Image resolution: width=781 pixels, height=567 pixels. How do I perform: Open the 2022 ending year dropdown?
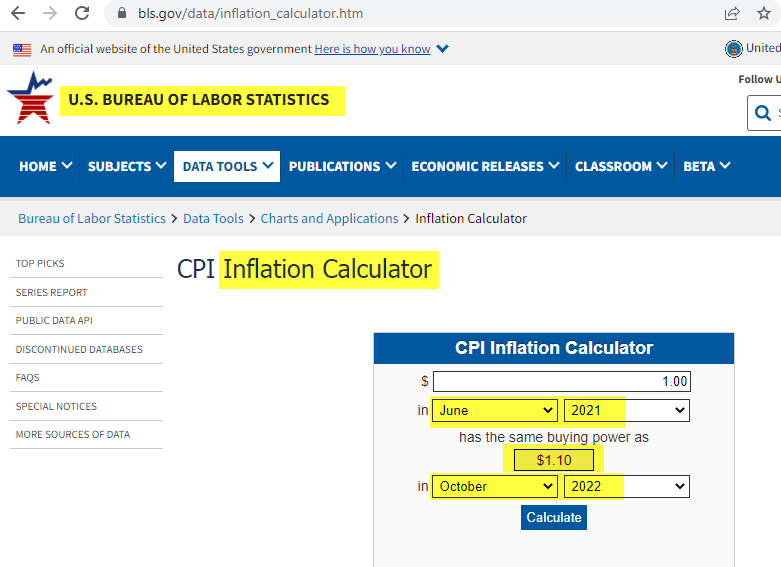[x=627, y=486]
